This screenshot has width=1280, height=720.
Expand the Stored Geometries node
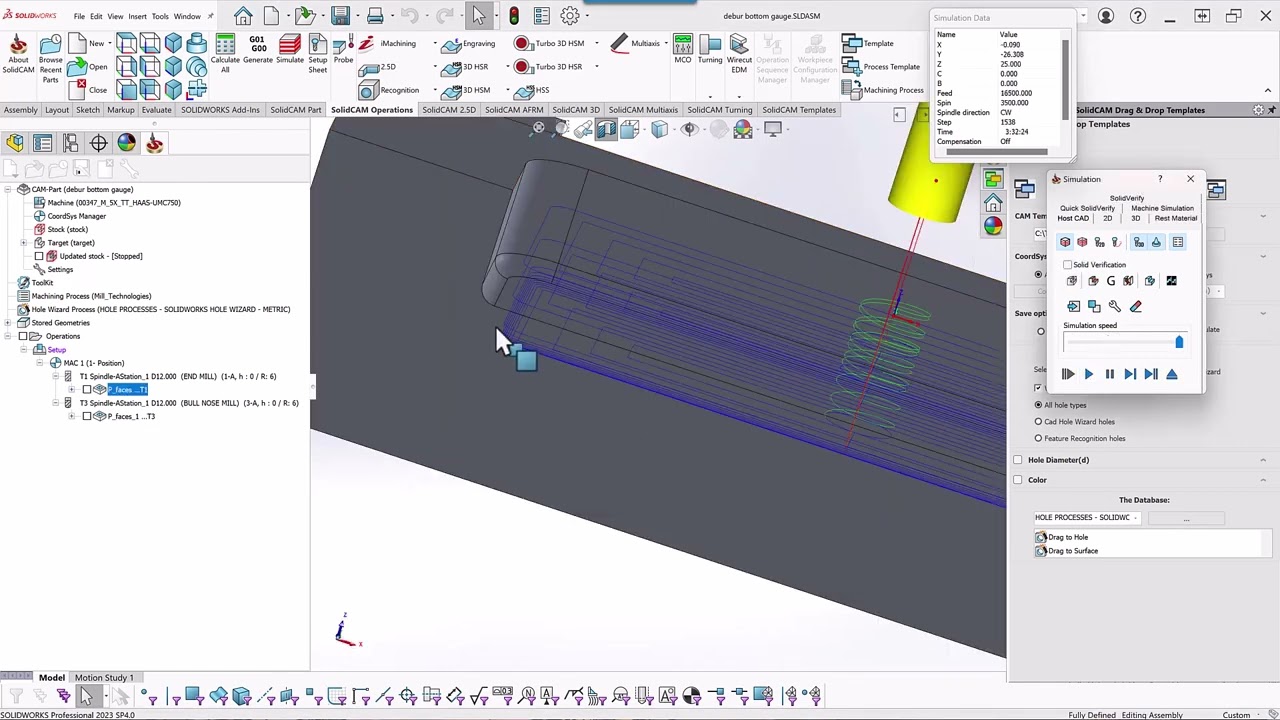point(8,323)
